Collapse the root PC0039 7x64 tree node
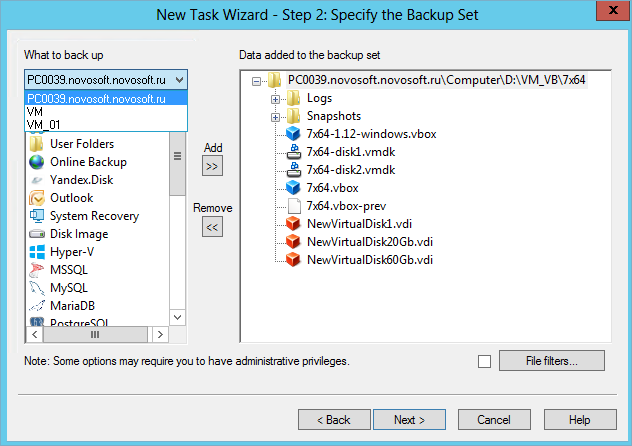This screenshot has height=446, width=632. click(256, 81)
